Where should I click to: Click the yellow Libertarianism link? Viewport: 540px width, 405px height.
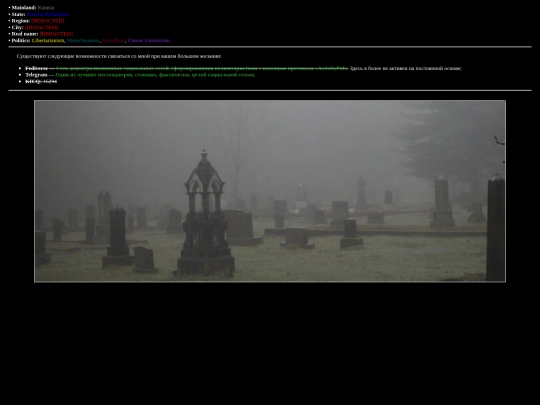tap(48, 41)
